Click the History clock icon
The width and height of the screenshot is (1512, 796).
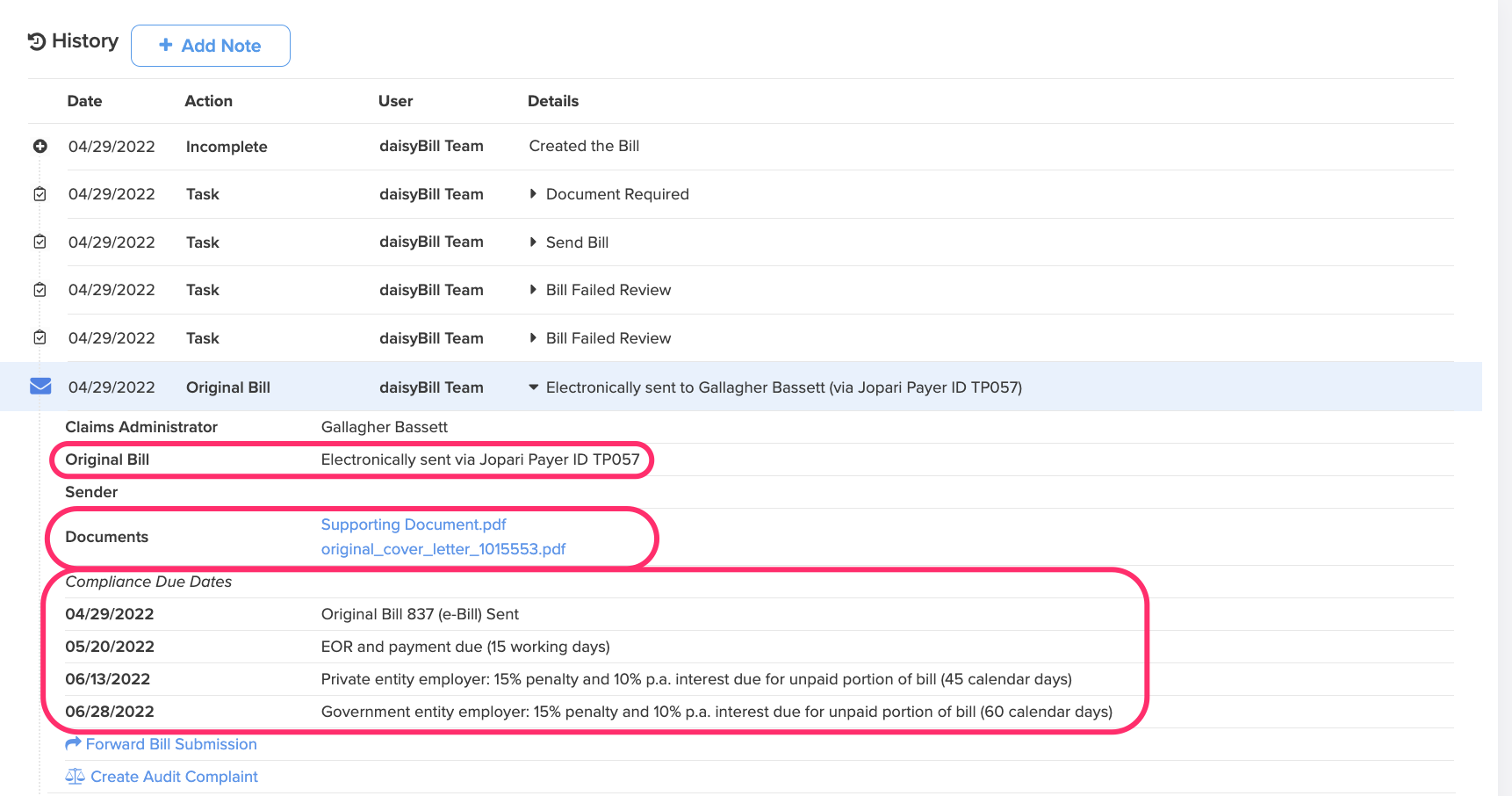[37, 41]
